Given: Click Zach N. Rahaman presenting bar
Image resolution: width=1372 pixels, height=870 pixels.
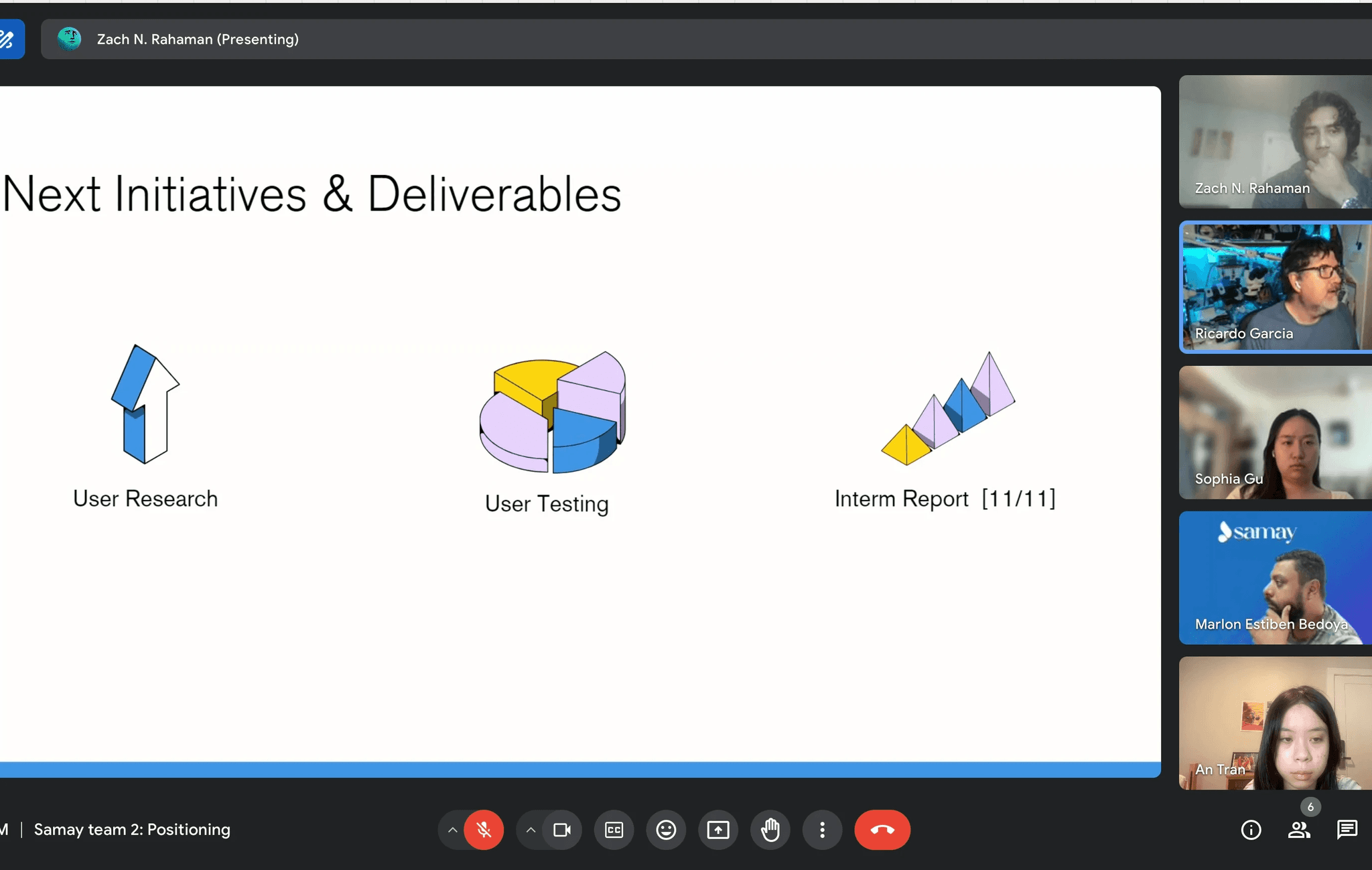Looking at the screenshot, I should (x=198, y=40).
